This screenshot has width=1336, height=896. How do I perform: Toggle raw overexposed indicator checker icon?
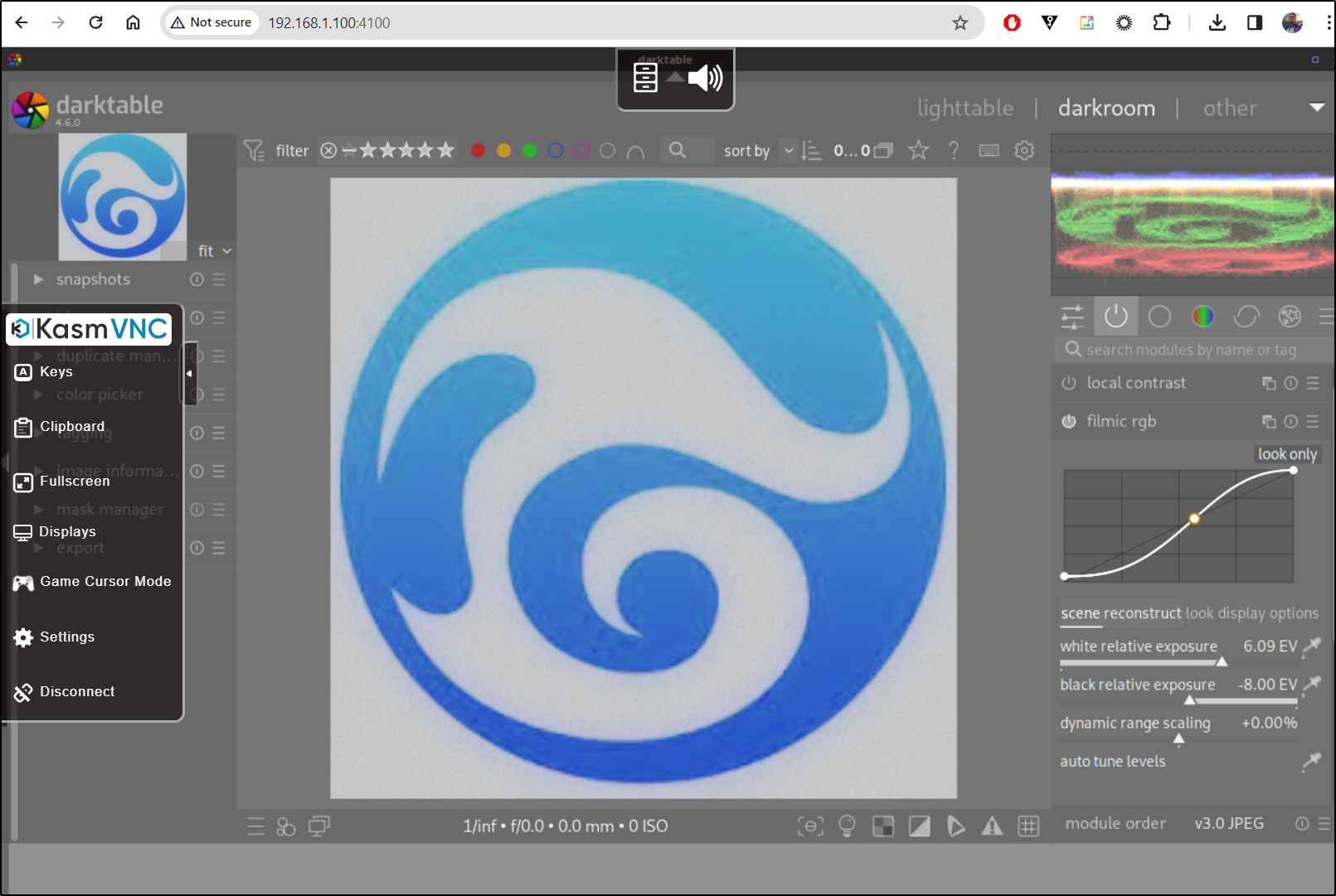tap(883, 826)
